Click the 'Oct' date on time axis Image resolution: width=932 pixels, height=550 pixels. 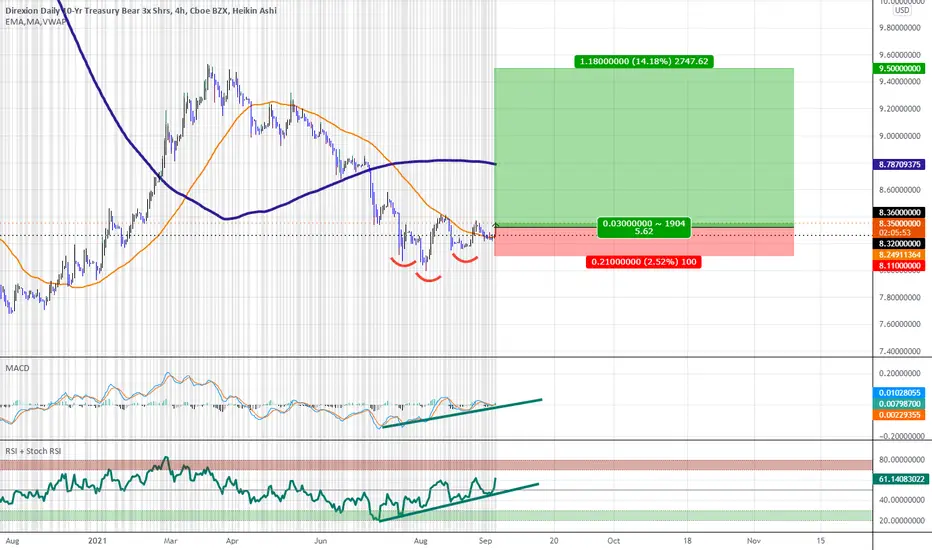point(614,540)
